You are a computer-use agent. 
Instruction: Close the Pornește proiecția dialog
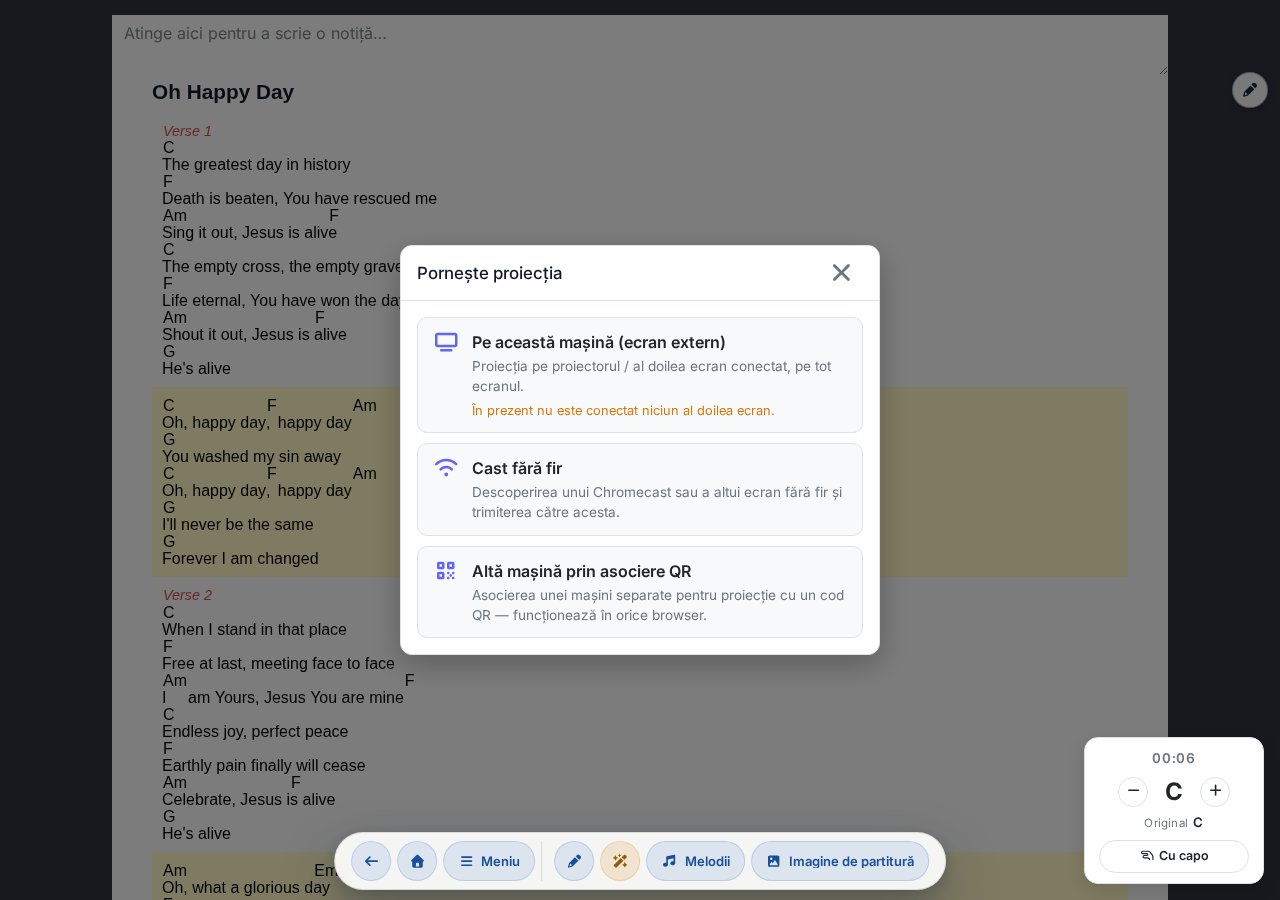tap(841, 273)
